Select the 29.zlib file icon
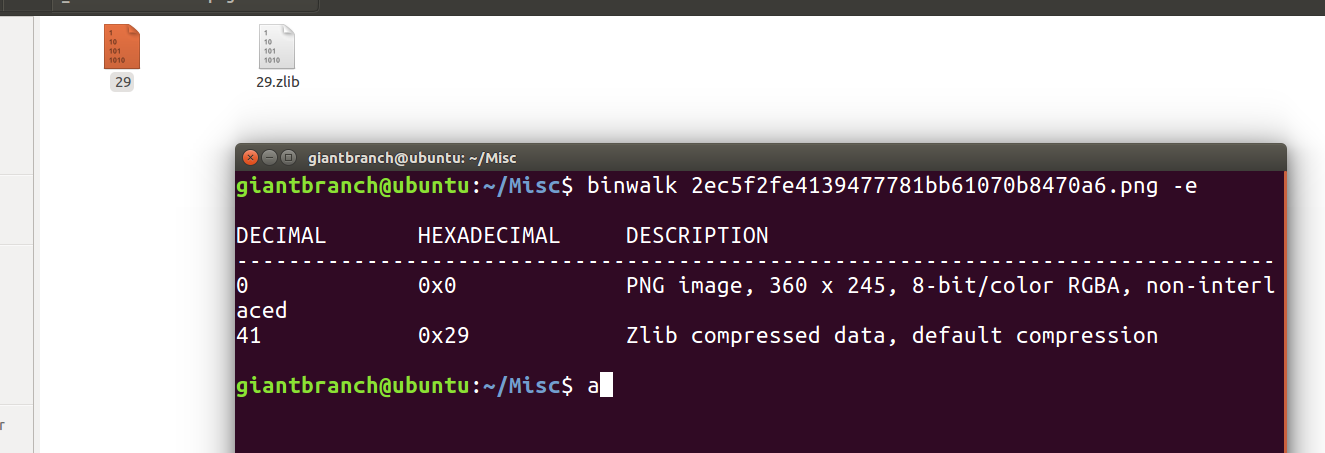The image size is (1325, 453). click(277, 46)
